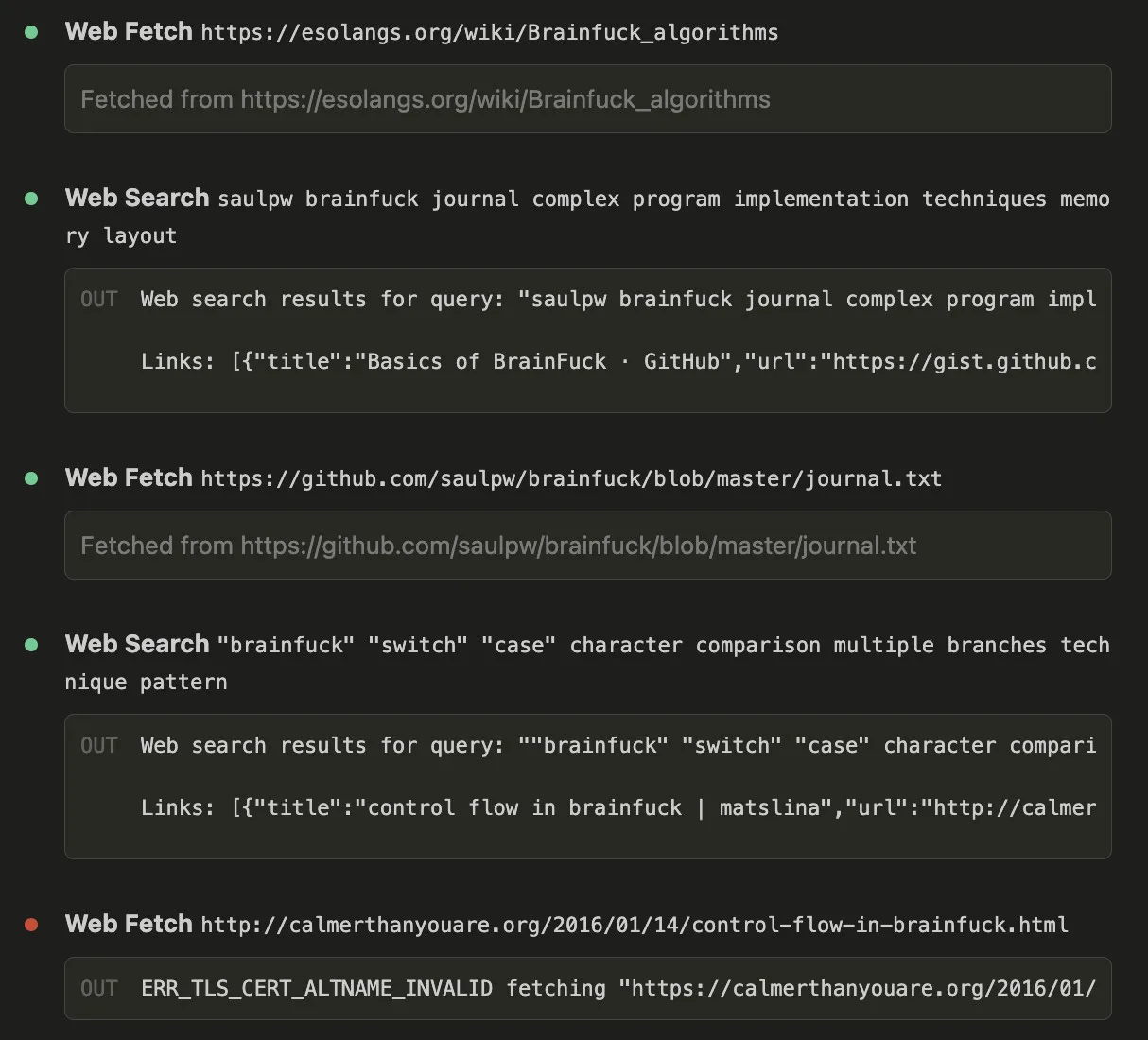Expand the 'Fetched from github.com' journal.txt result box
The height and width of the screenshot is (1040, 1148).
coord(587,546)
